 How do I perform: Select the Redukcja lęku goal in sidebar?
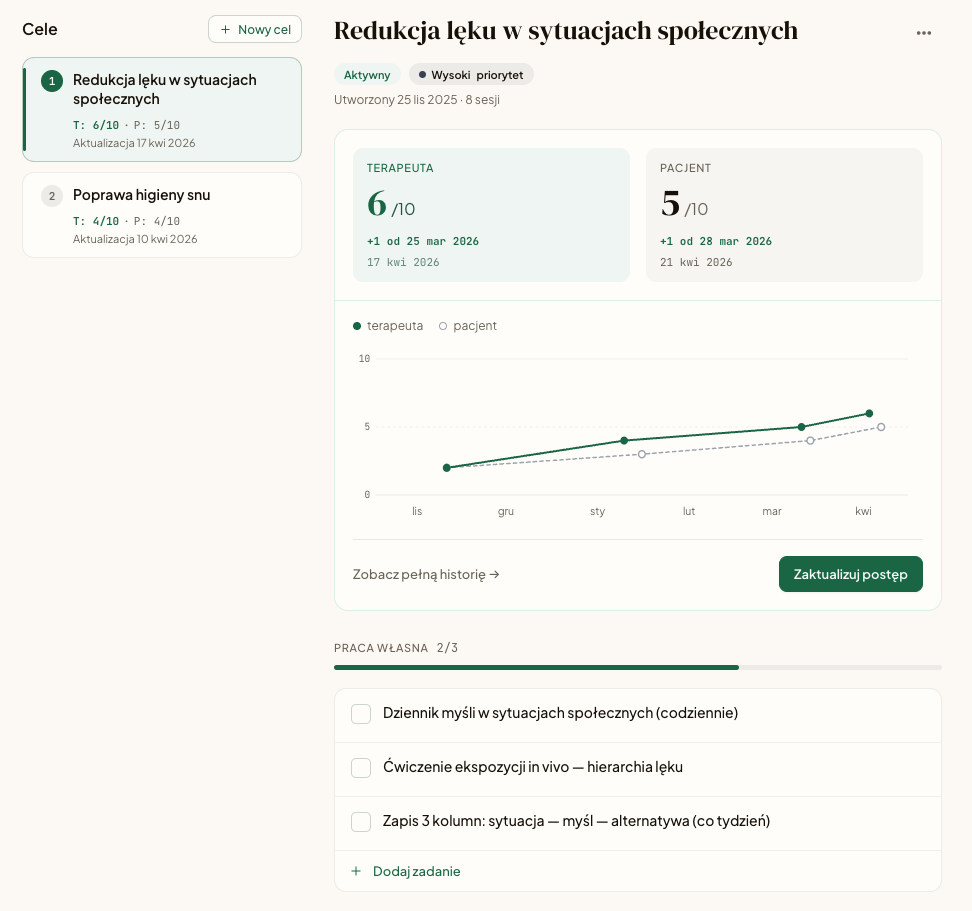[161, 110]
